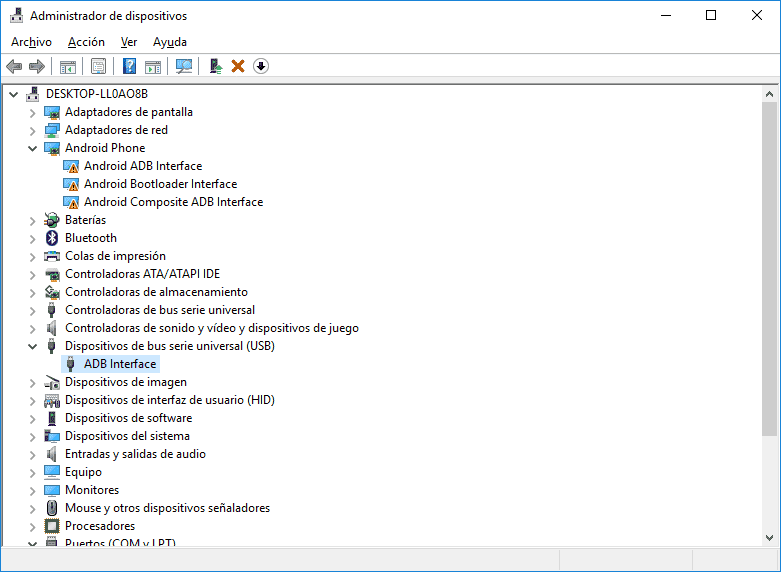Click the Disable device down-arrow icon
The height and width of the screenshot is (572, 781).
click(261, 66)
